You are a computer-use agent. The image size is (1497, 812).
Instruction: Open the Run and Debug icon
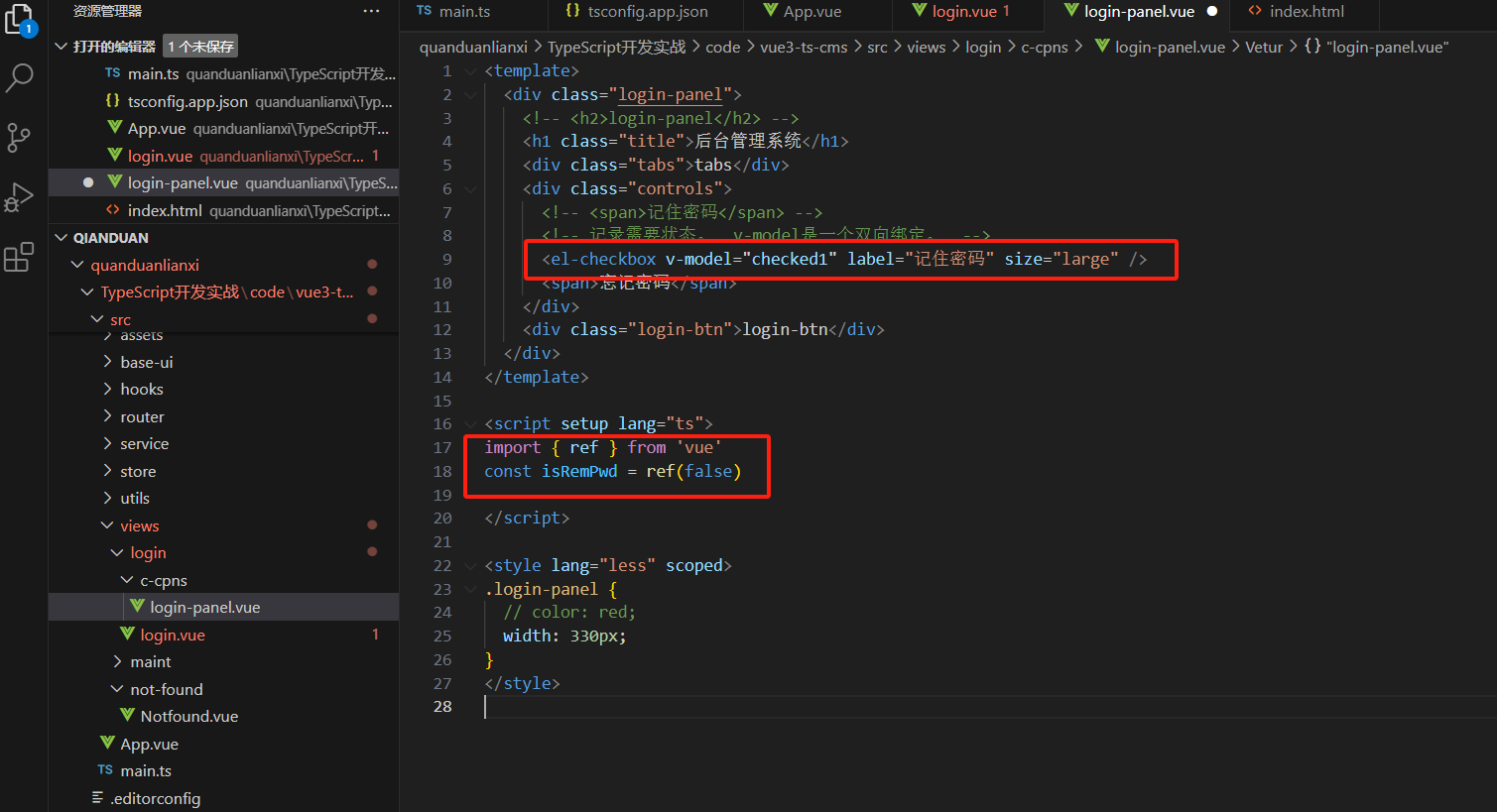tap(19, 197)
